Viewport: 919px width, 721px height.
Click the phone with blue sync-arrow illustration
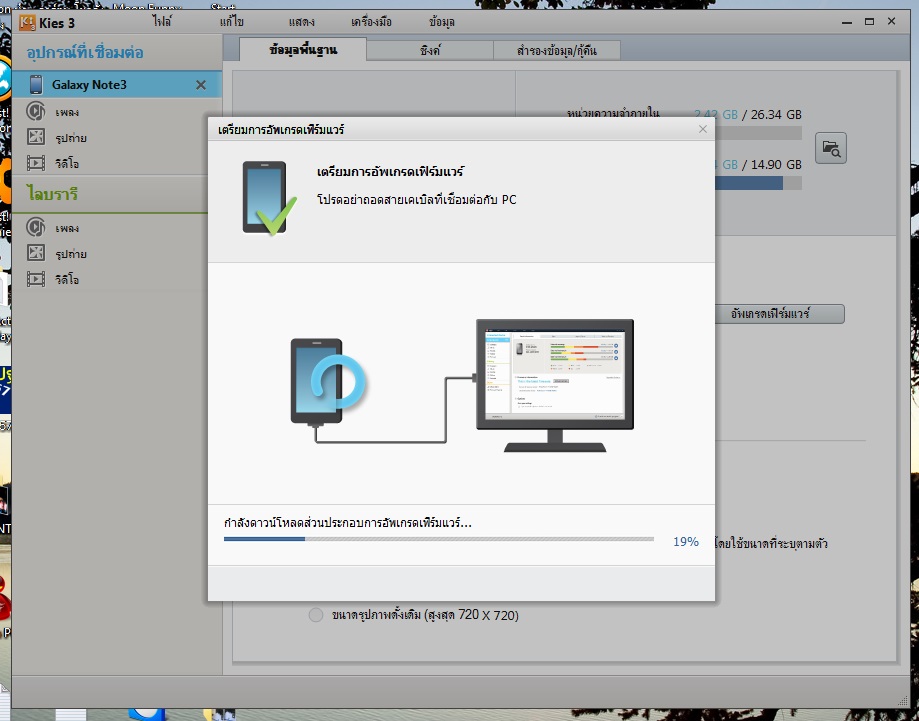(x=327, y=382)
